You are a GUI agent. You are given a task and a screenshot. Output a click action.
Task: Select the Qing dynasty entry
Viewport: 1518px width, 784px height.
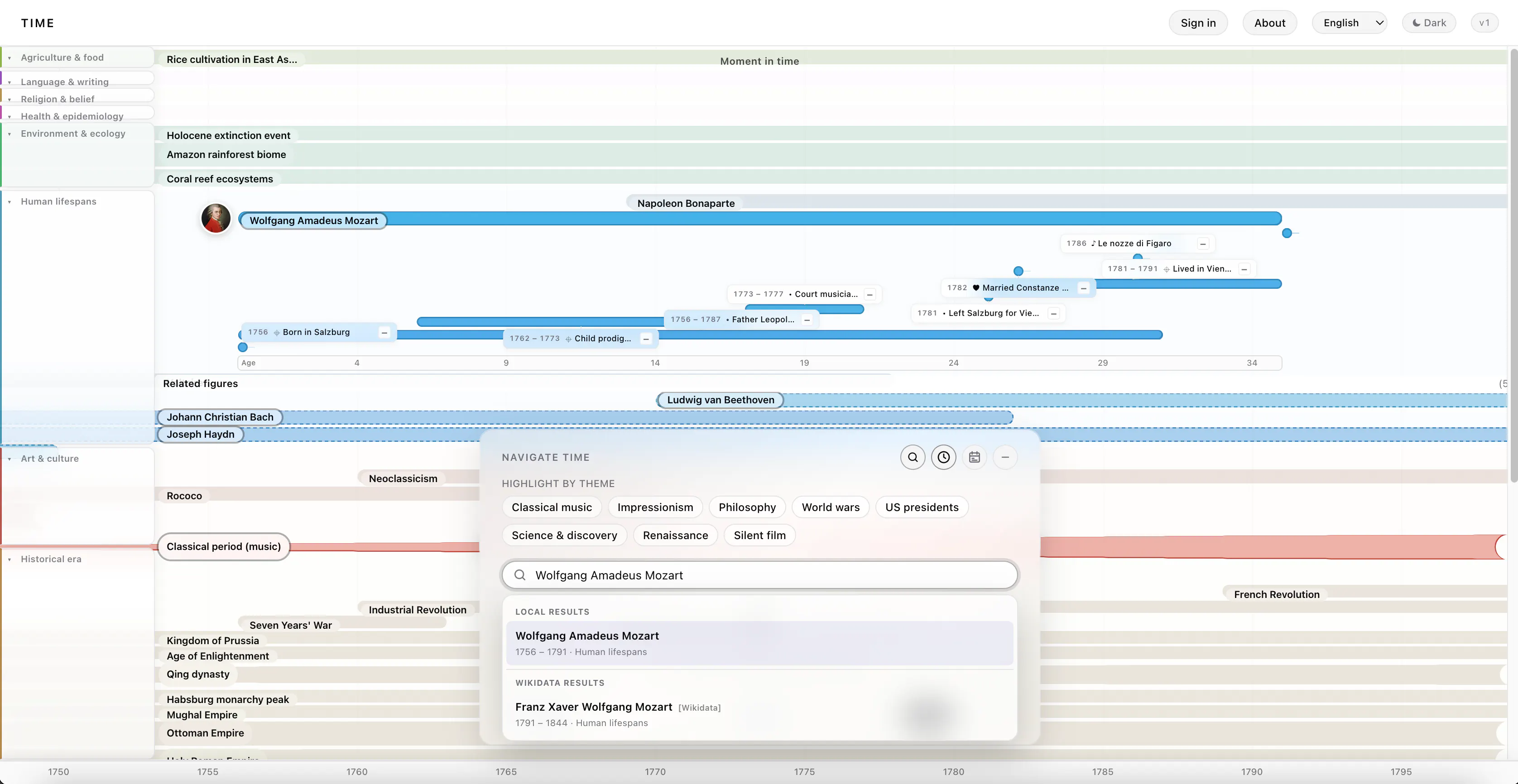coord(197,674)
